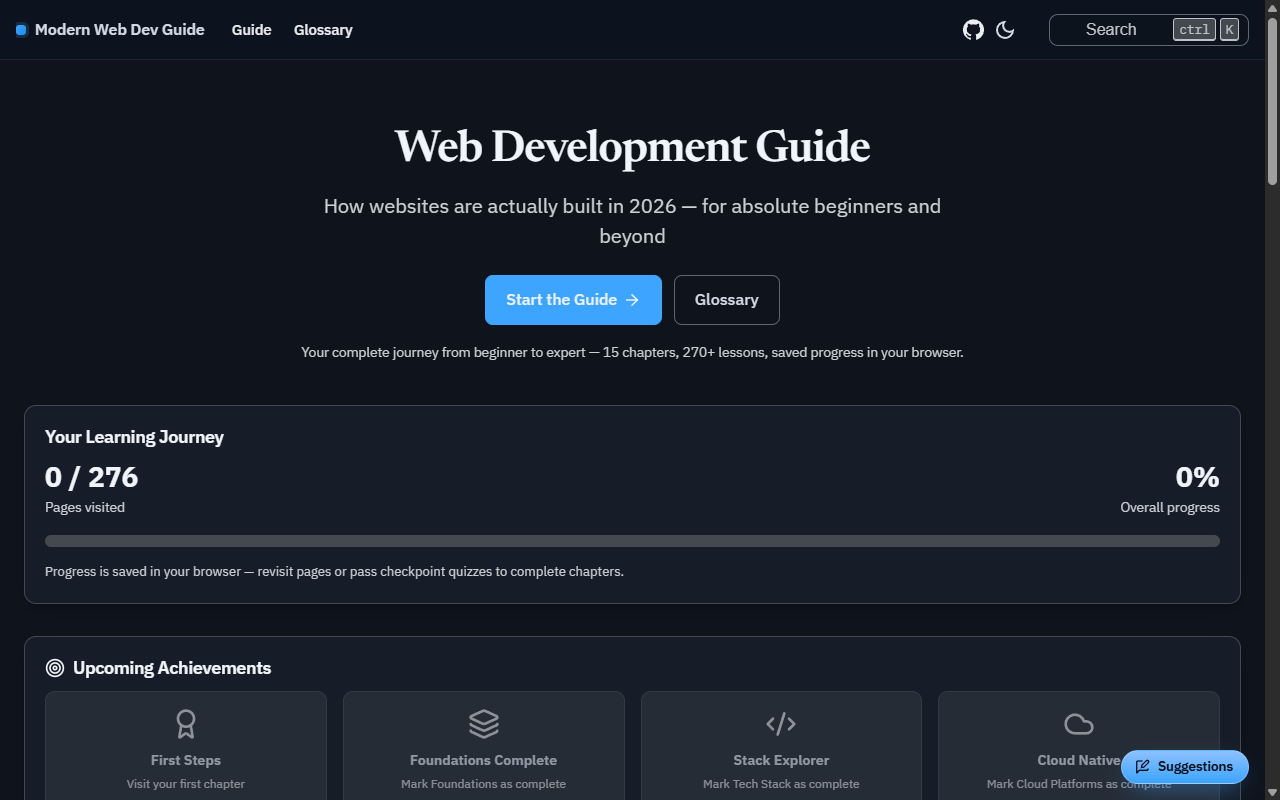This screenshot has height=800, width=1280.
Task: Click the 'Overall progress' label
Action: tap(1170, 507)
